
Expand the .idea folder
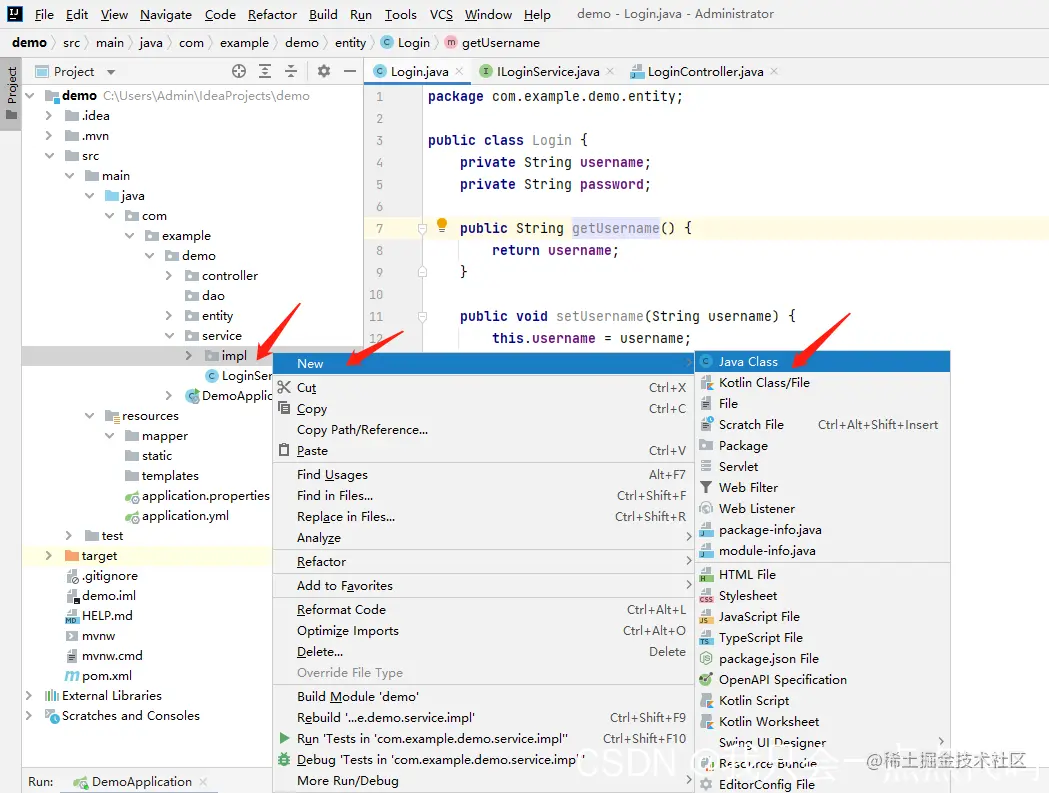[48, 116]
